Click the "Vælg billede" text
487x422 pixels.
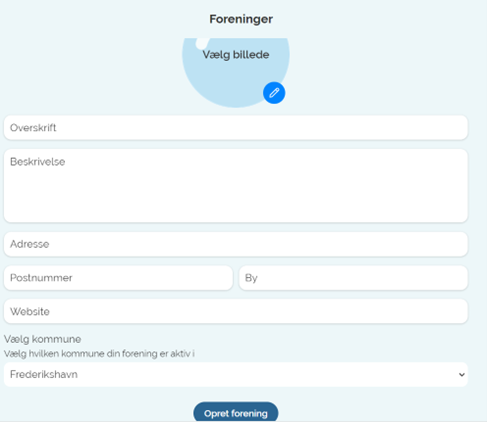[236, 55]
